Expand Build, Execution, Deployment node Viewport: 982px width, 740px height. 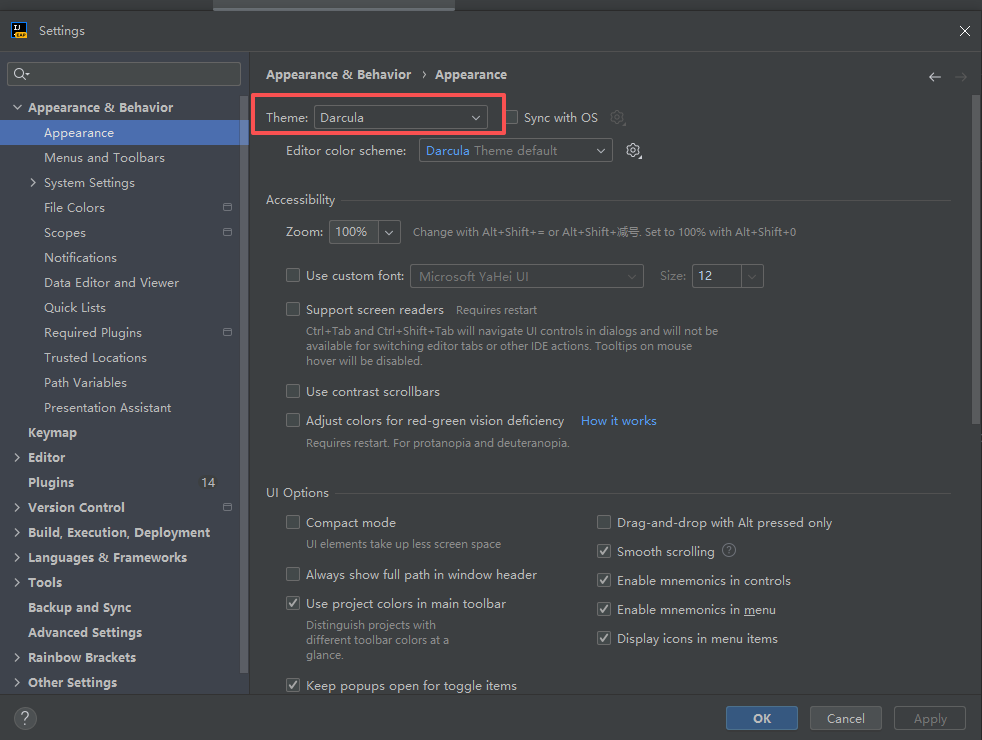pos(17,532)
